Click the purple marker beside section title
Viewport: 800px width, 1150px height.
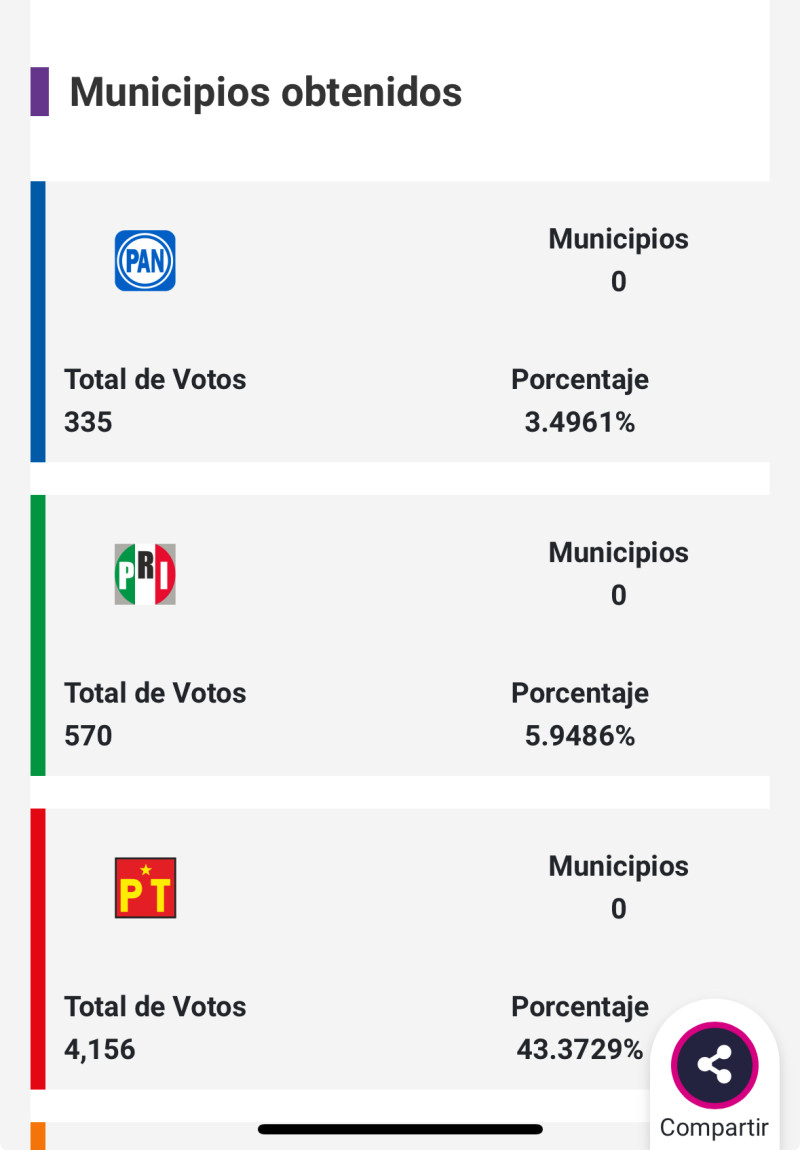pyautogui.click(x=40, y=92)
